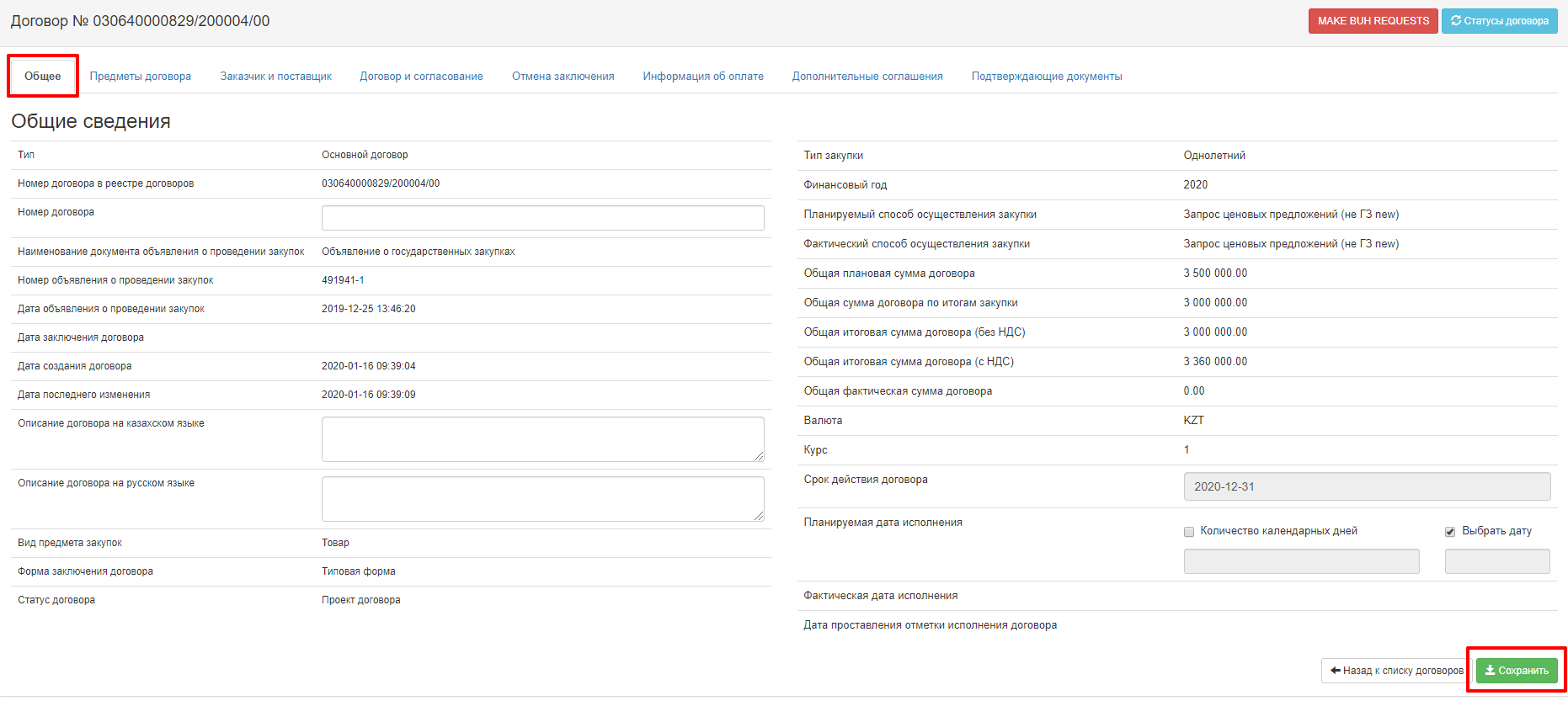This screenshot has height=701, width=1568.
Task: Open Предметы договора tab
Action: coord(141,77)
